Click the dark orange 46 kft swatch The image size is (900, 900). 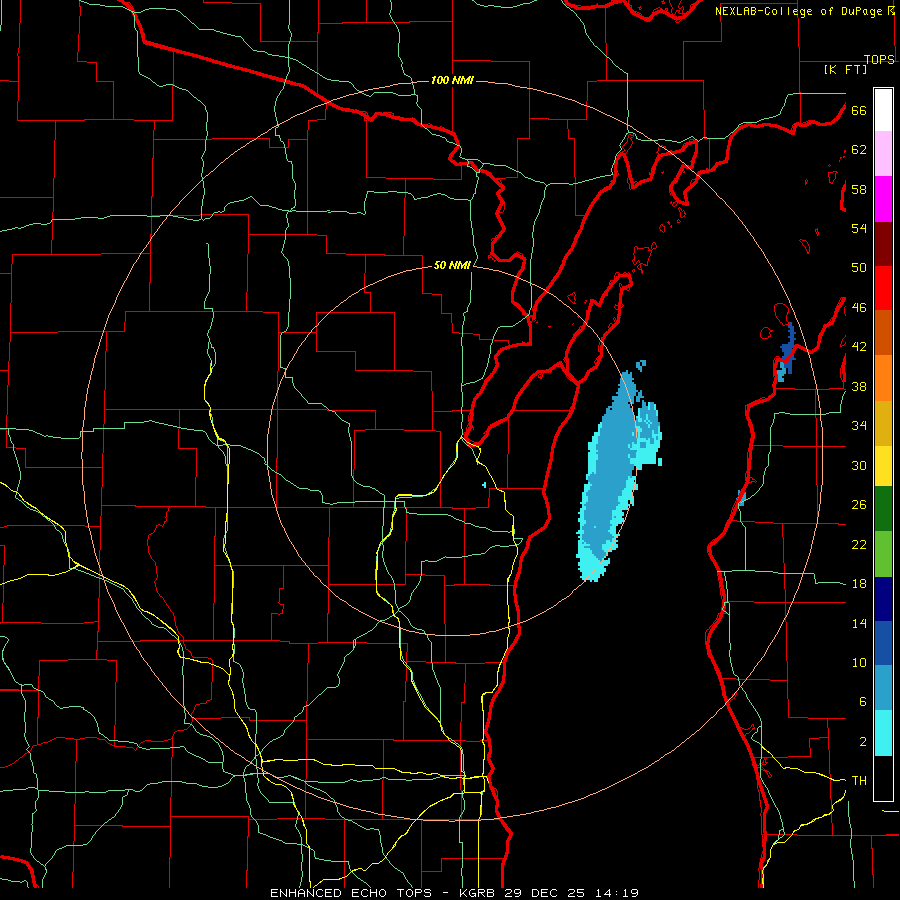pyautogui.click(x=883, y=333)
